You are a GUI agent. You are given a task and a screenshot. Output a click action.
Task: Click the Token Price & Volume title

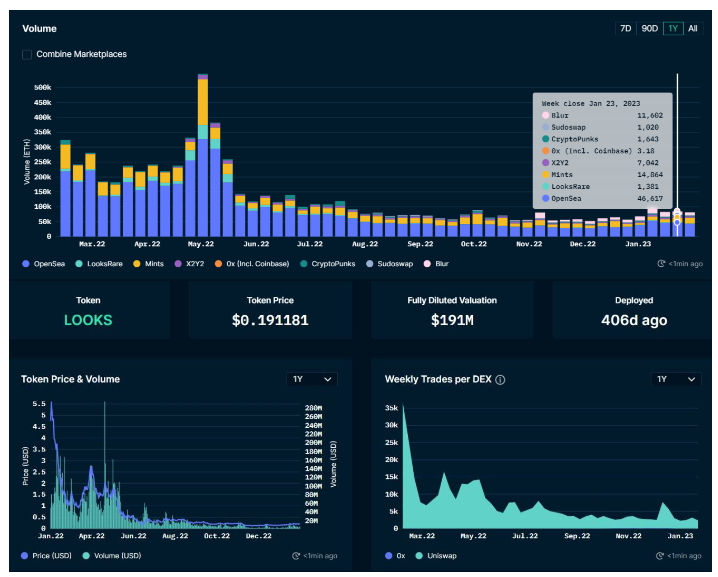tap(71, 379)
